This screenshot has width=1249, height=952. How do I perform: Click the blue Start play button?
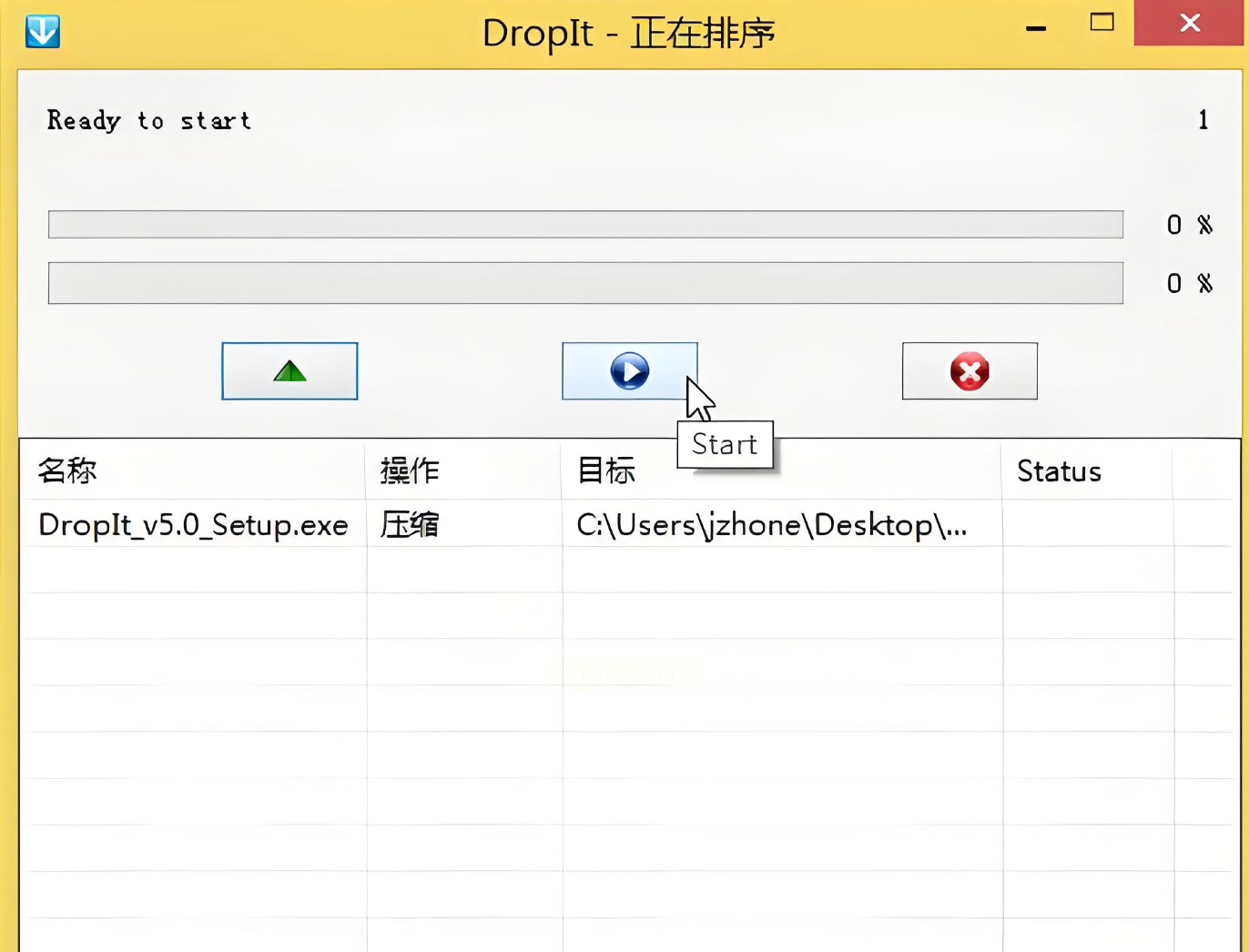tap(630, 371)
